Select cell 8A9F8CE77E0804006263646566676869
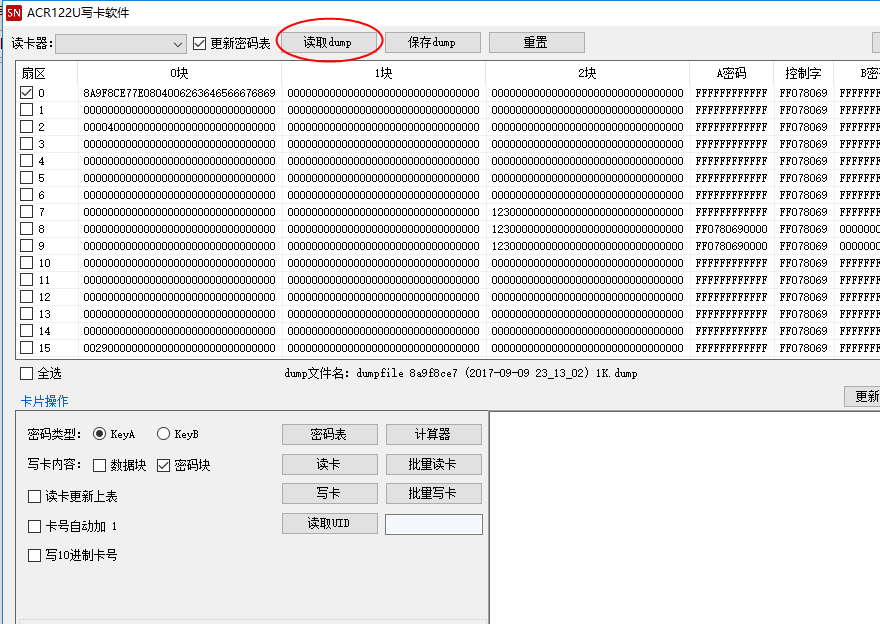The image size is (880, 624). click(x=179, y=93)
